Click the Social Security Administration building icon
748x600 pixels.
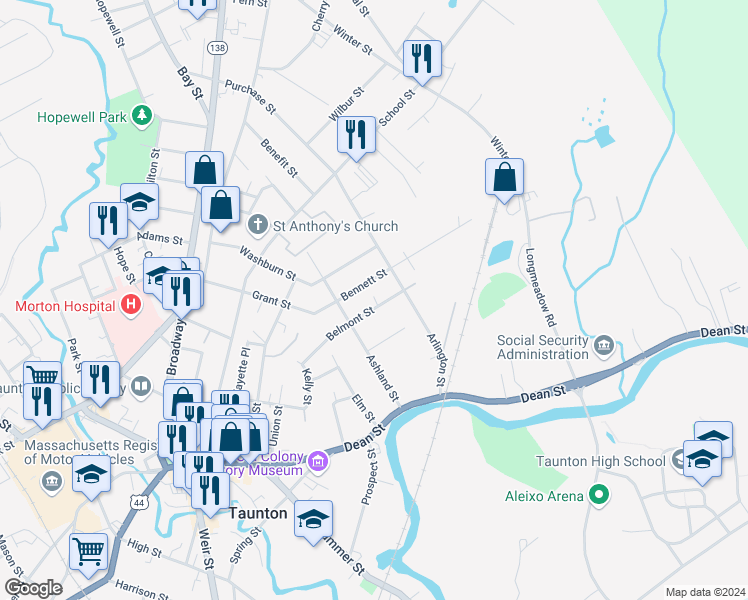point(604,346)
